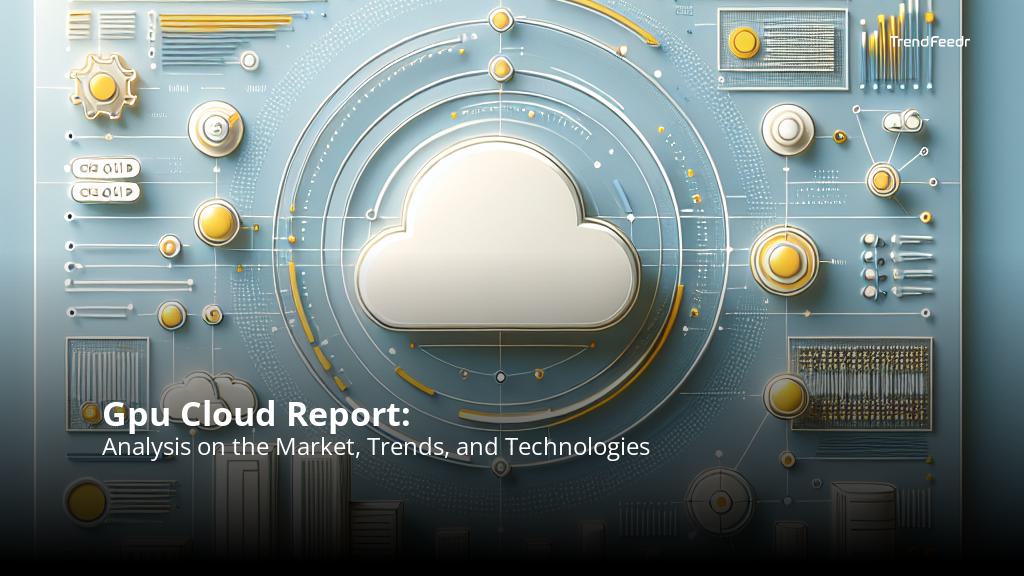Click the Gpu Cloud Report title

(250, 413)
